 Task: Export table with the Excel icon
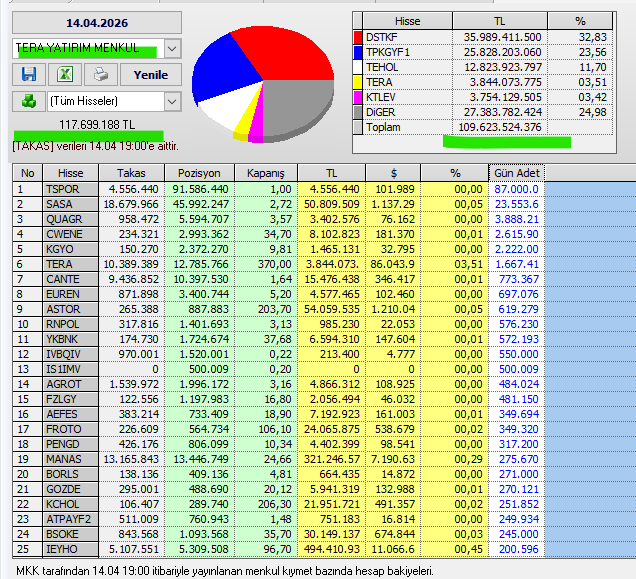tap(65, 75)
